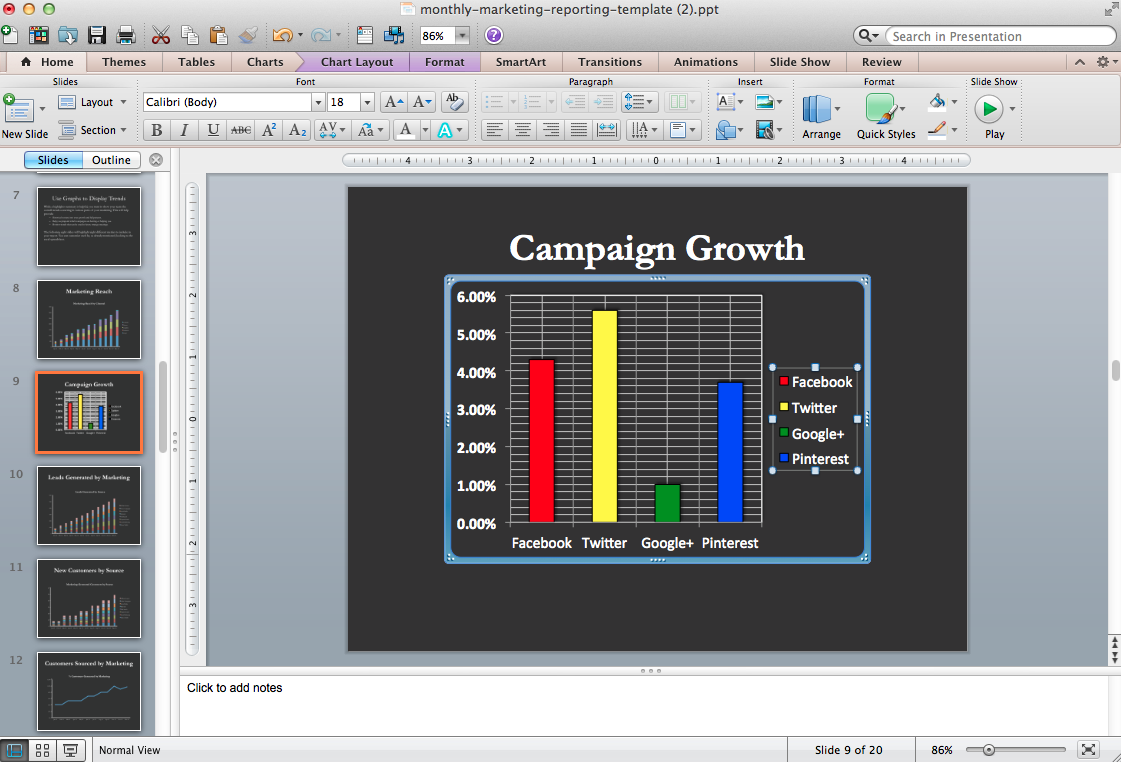Image resolution: width=1121 pixels, height=762 pixels.
Task: Open the line spacing dropdown
Action: (x=639, y=102)
